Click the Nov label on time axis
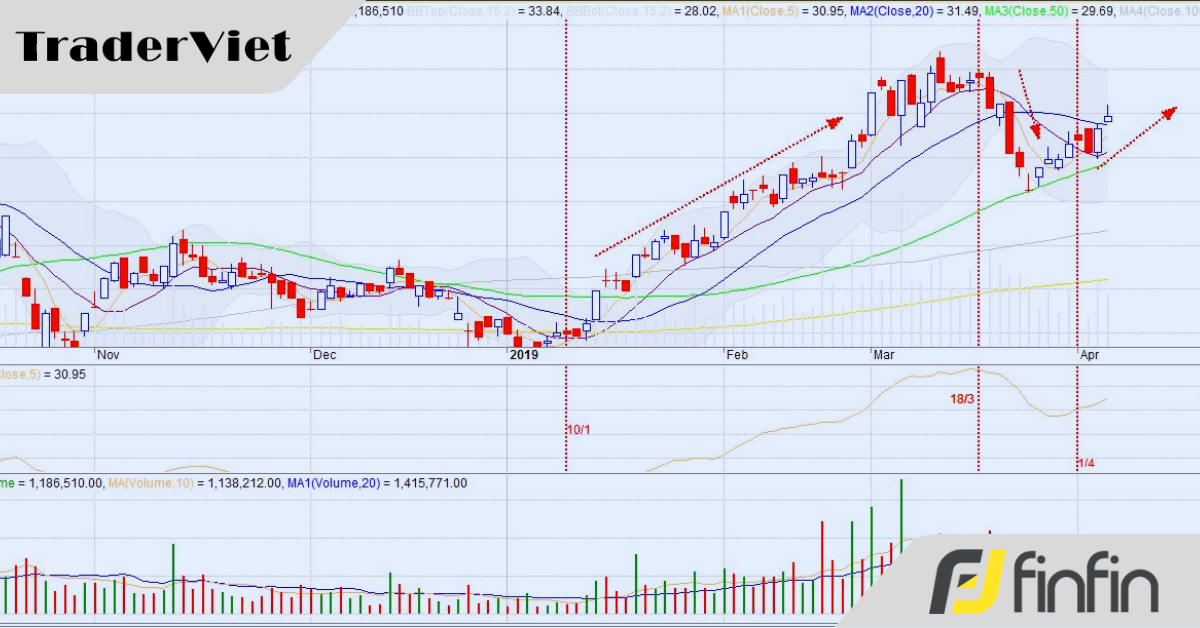 (106, 355)
